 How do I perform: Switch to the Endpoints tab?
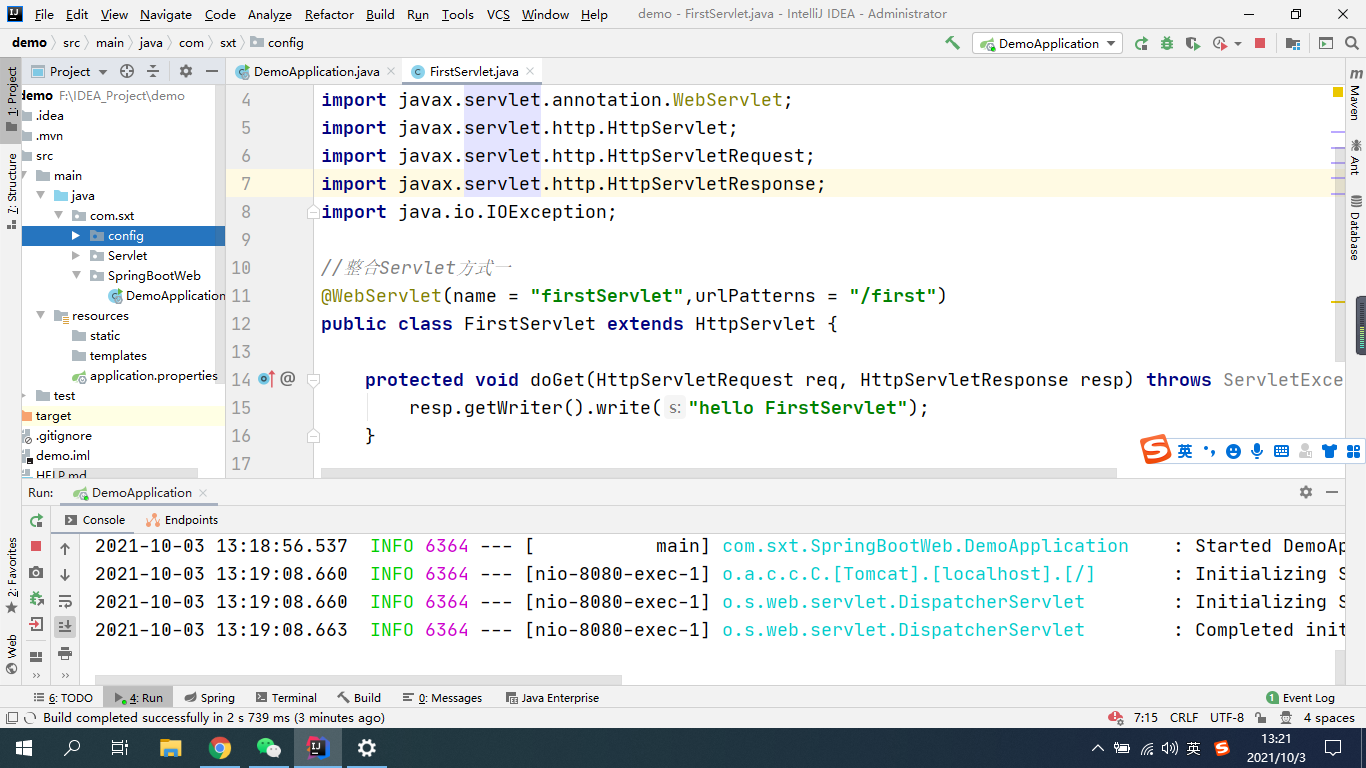[181, 520]
